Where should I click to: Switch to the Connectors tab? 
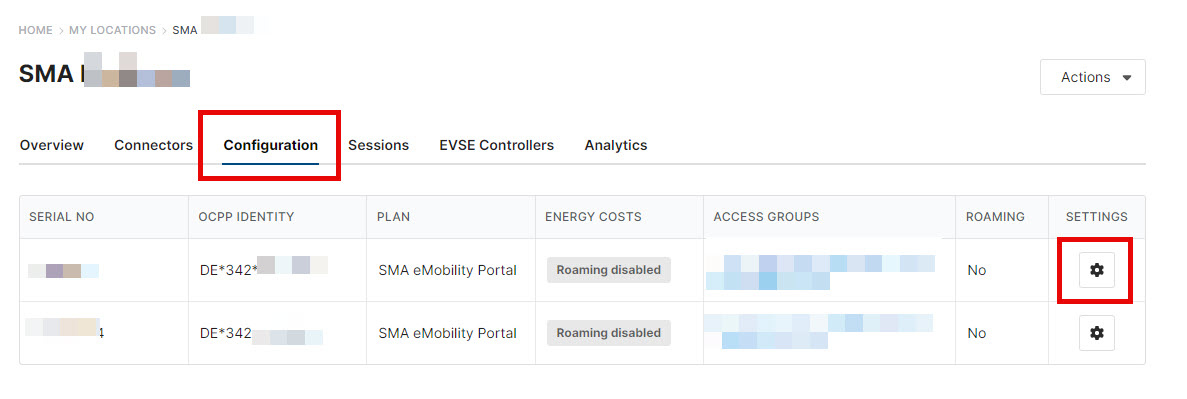[154, 145]
